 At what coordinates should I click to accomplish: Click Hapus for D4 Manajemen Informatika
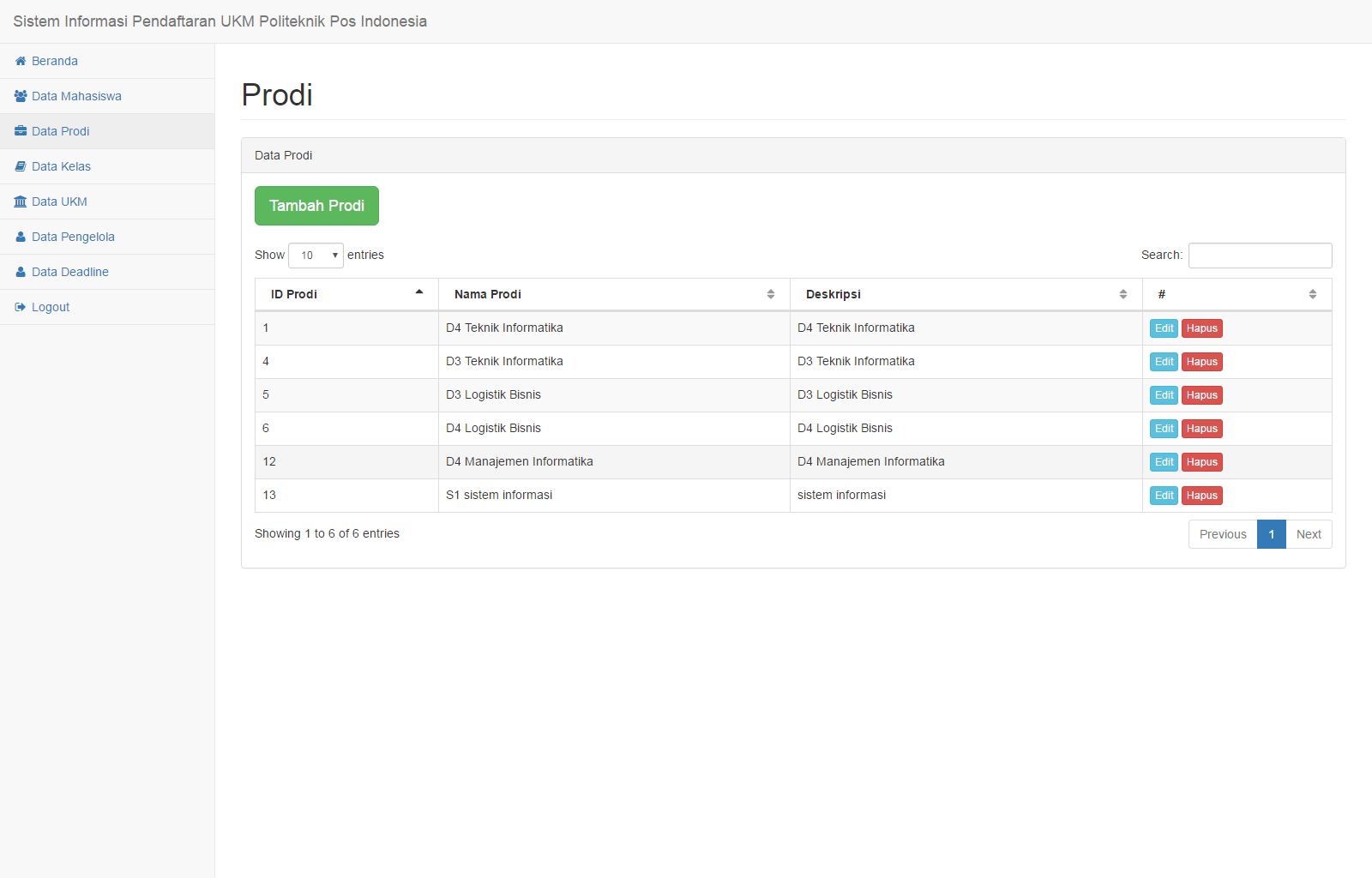click(x=1202, y=462)
